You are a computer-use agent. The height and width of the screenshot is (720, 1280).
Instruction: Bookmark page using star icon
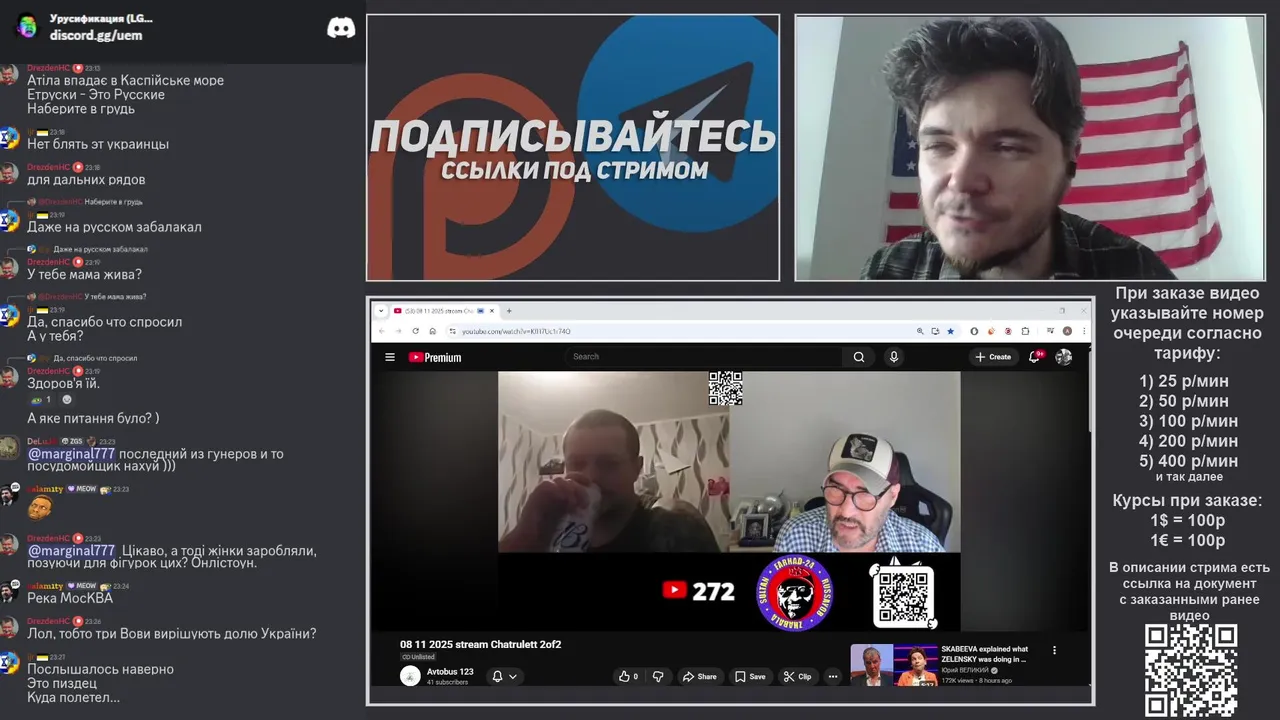click(950, 331)
